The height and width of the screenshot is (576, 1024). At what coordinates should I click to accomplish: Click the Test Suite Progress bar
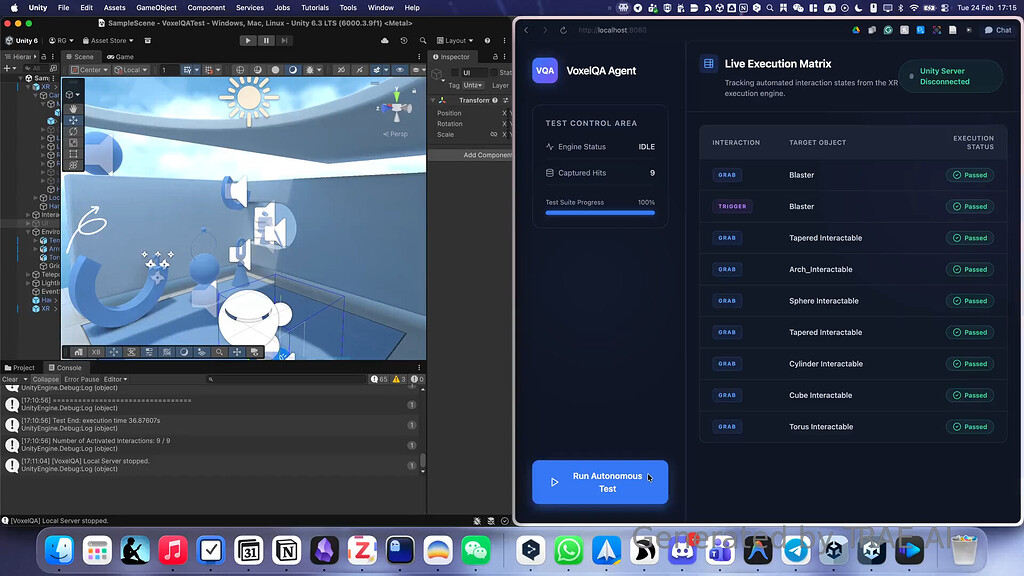coord(600,212)
